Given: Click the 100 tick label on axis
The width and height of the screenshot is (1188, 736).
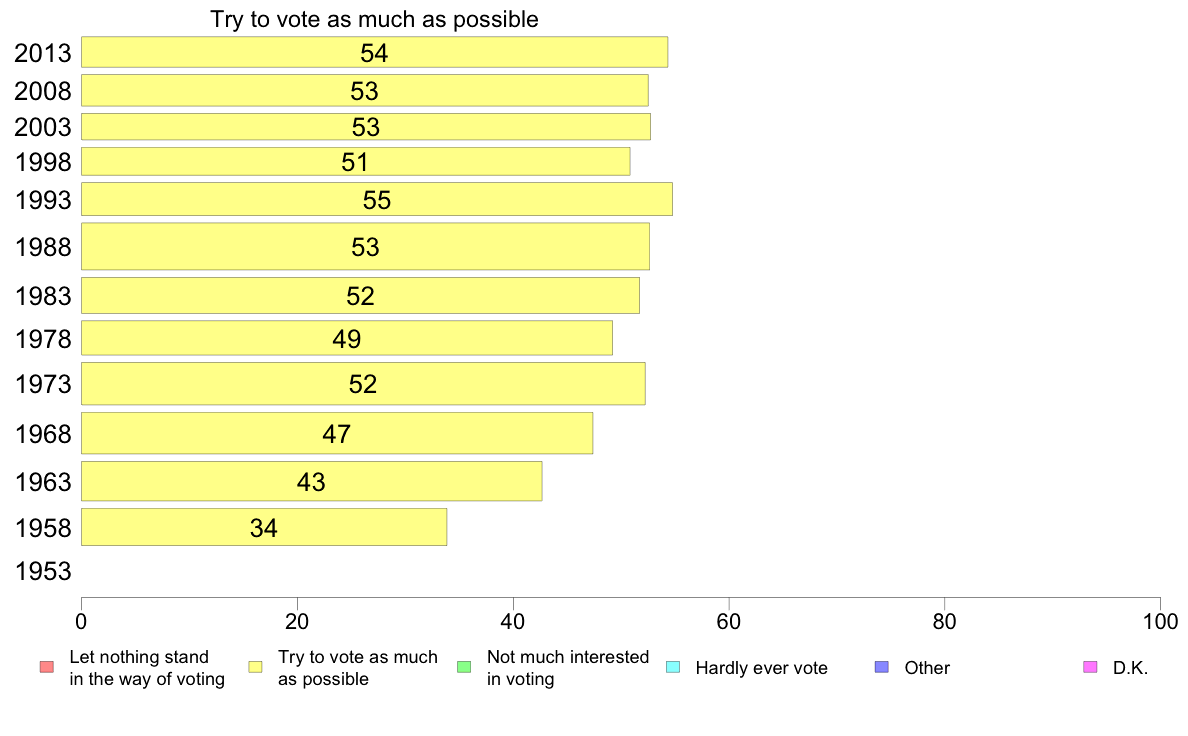Looking at the screenshot, I should pos(1160,622).
